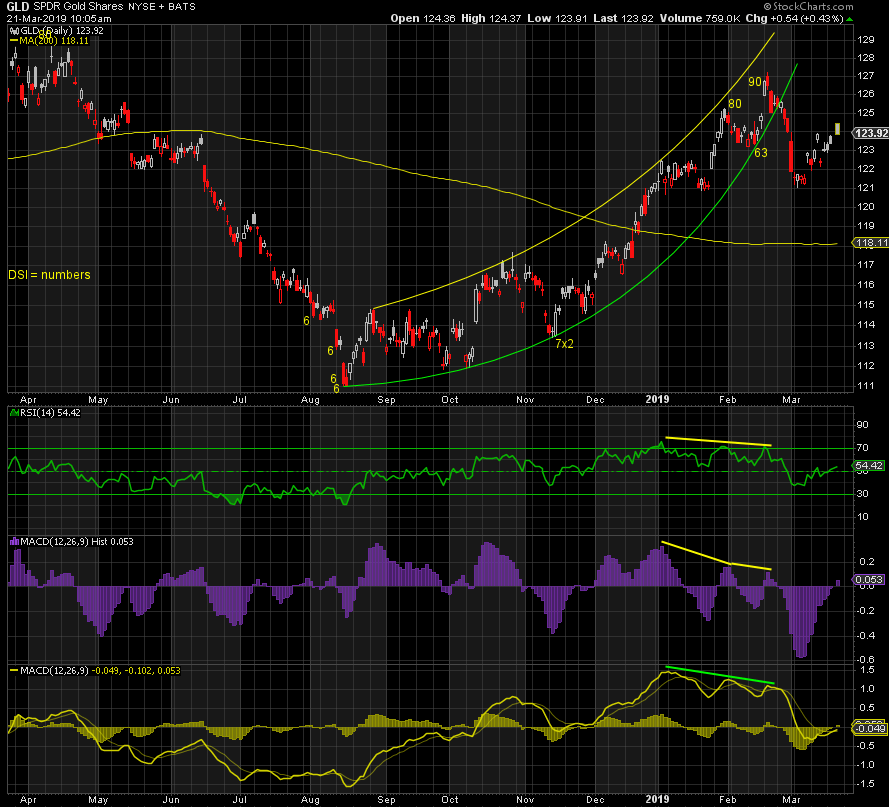Click the candlestick icon beside GLD (Daily) legend
This screenshot has width=889, height=807.
[x=14, y=31]
